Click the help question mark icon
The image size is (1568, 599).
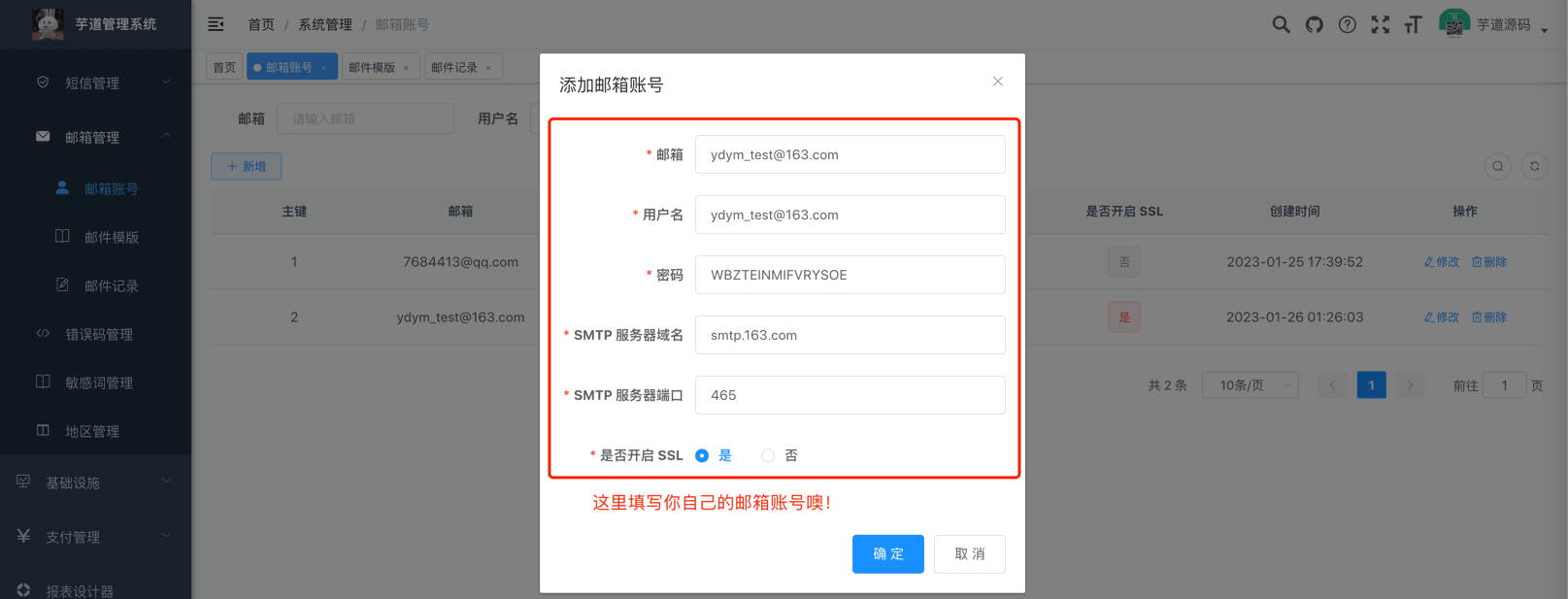point(1347,24)
